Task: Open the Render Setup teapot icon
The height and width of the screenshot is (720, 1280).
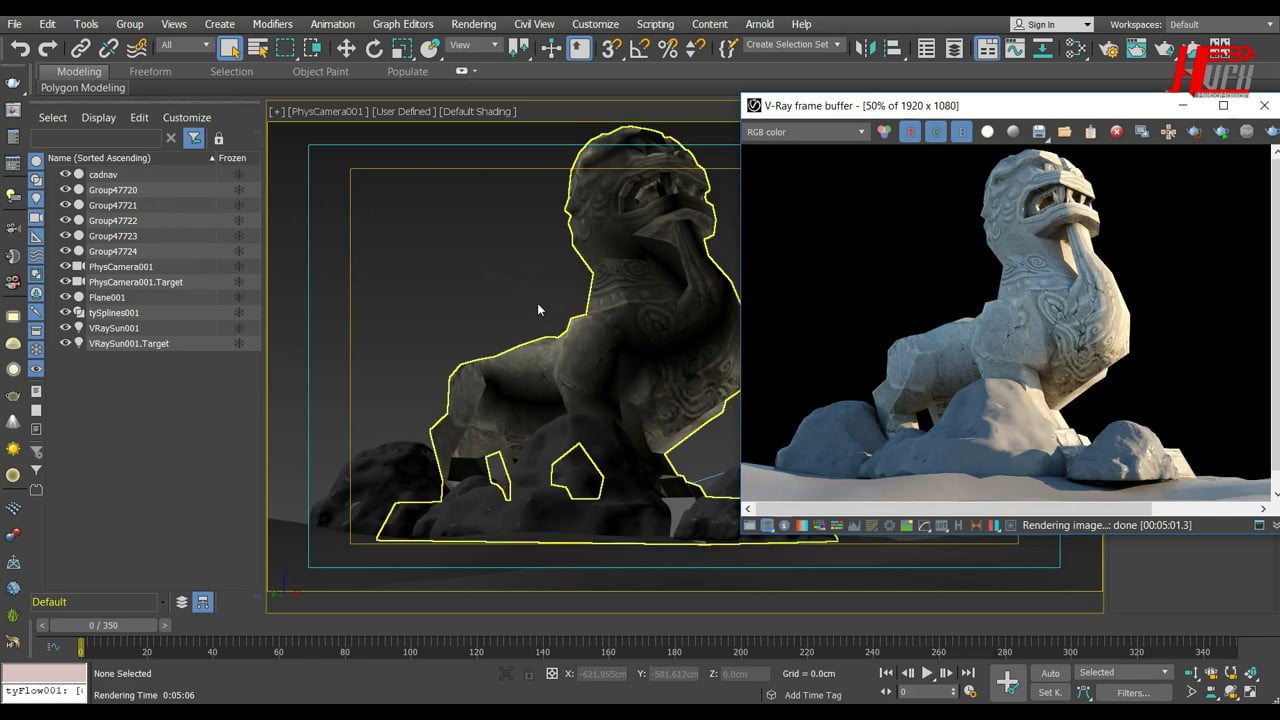Action: point(1108,47)
